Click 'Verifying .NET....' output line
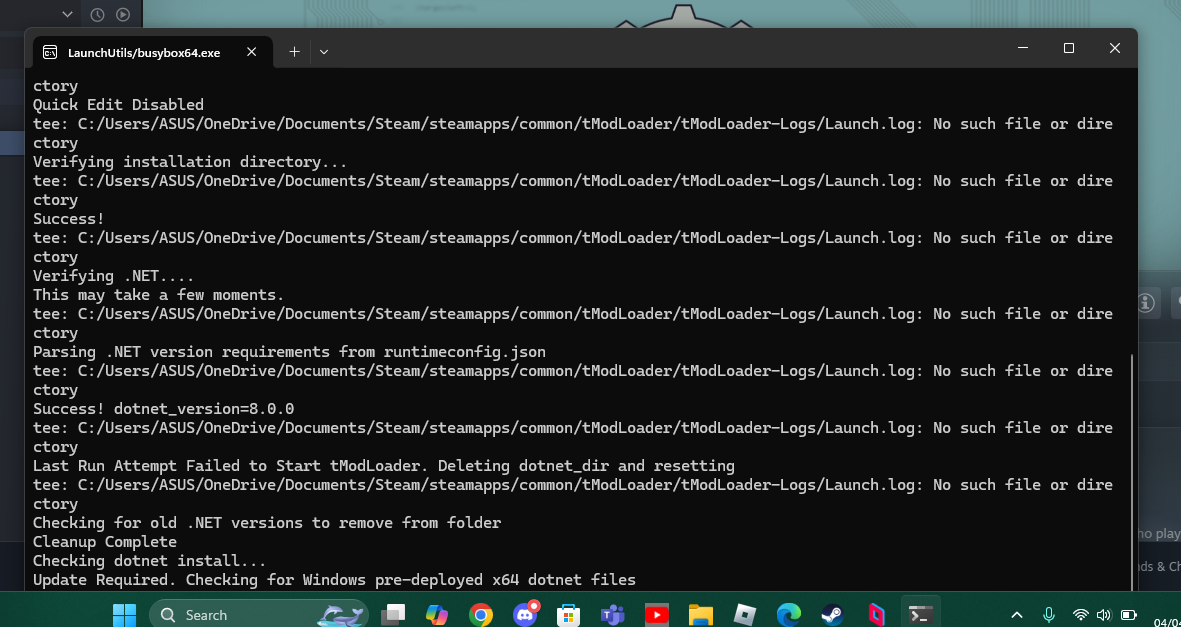 pos(114,276)
